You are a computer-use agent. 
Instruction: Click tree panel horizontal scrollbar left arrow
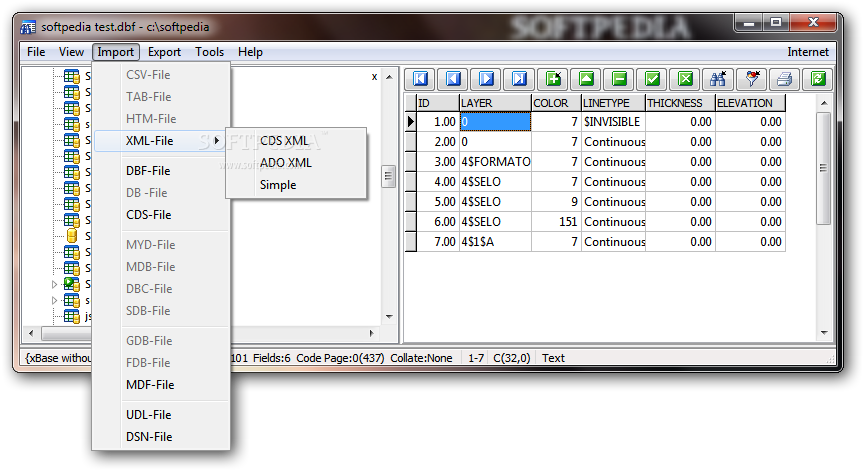[31, 333]
